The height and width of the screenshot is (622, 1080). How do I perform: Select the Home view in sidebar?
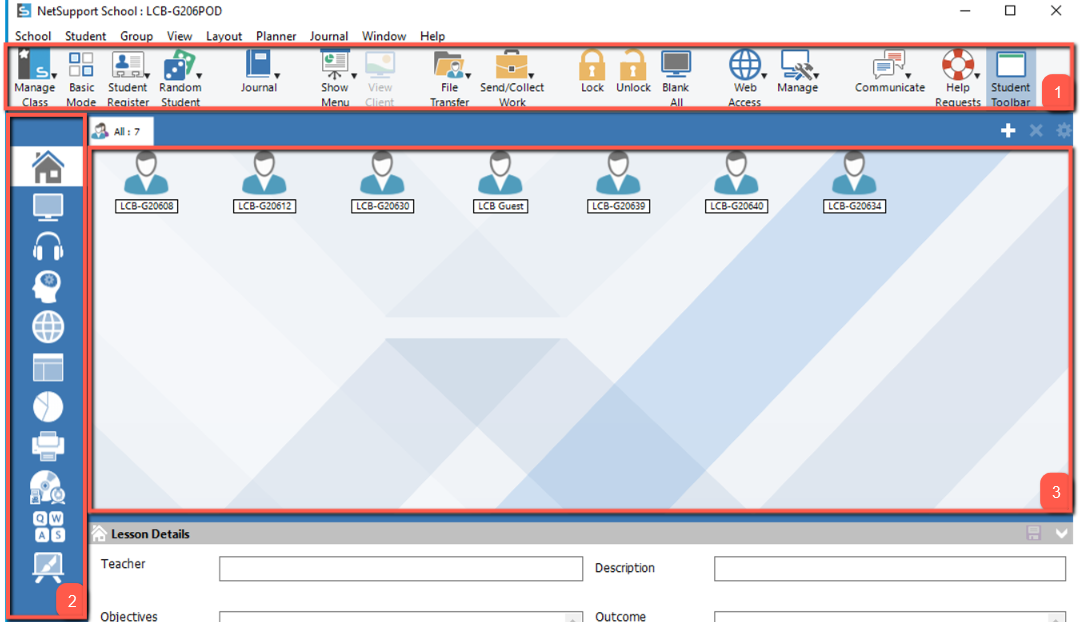click(x=48, y=167)
